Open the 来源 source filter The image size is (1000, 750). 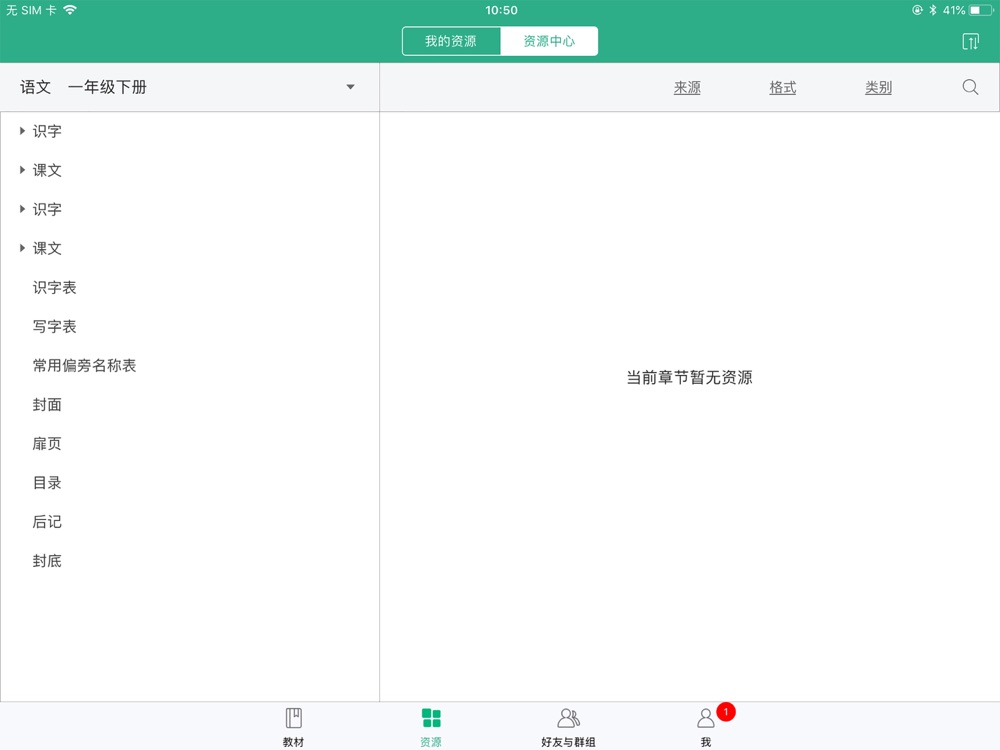(x=687, y=87)
